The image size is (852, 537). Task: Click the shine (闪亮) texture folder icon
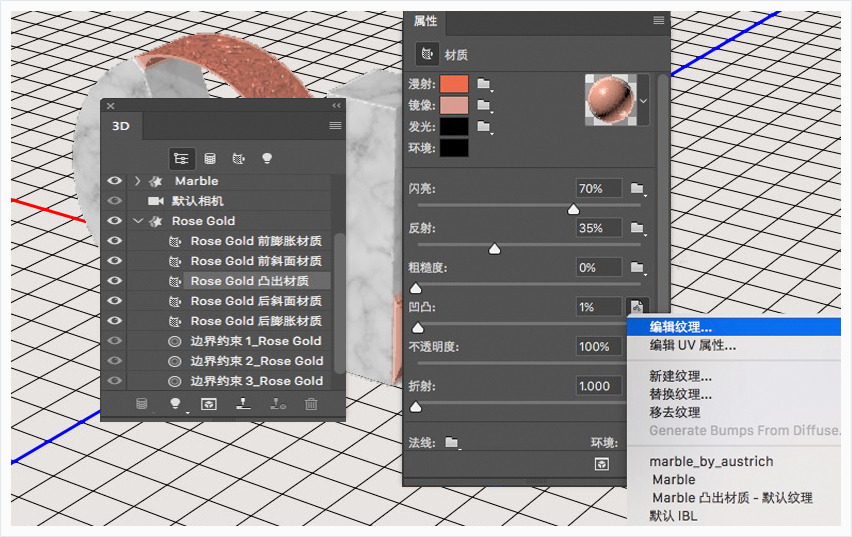tap(637, 189)
